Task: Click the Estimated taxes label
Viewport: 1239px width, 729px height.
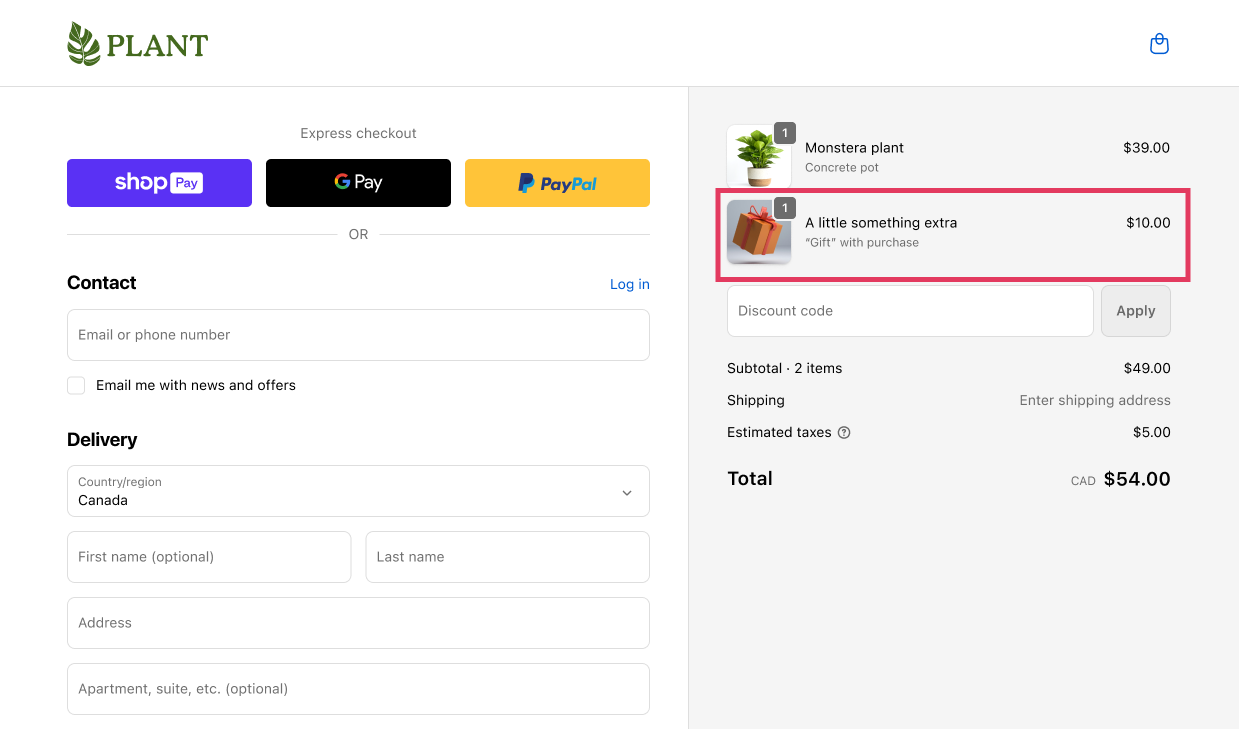Action: (x=779, y=433)
